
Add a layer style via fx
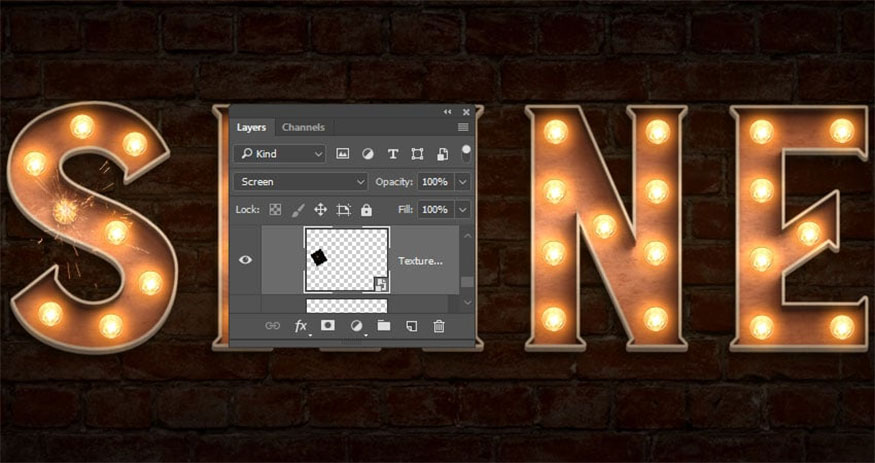click(301, 326)
